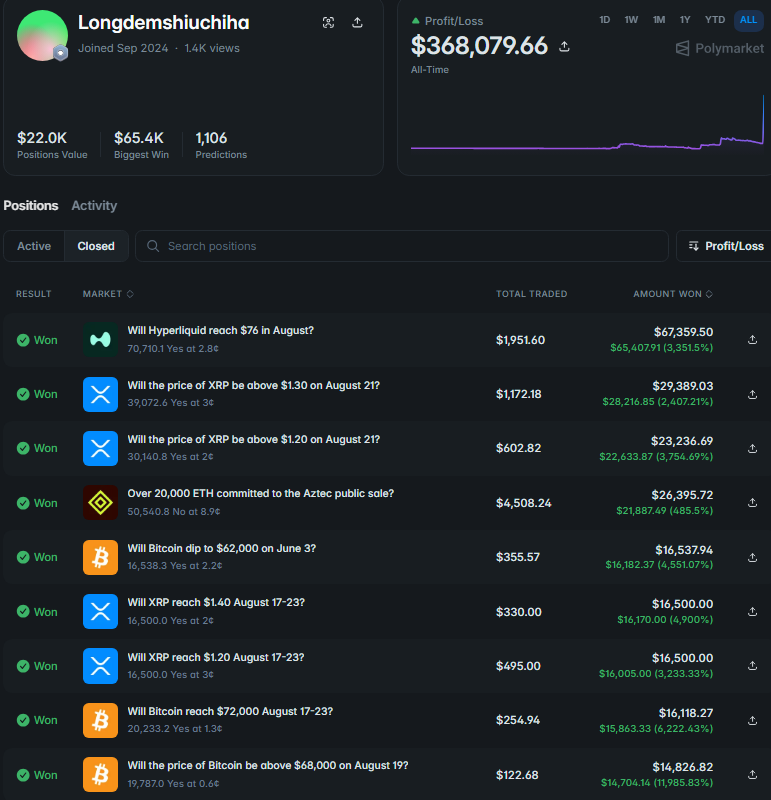
Task: Click the $368,079.66 profit/loss value
Action: tap(479, 46)
